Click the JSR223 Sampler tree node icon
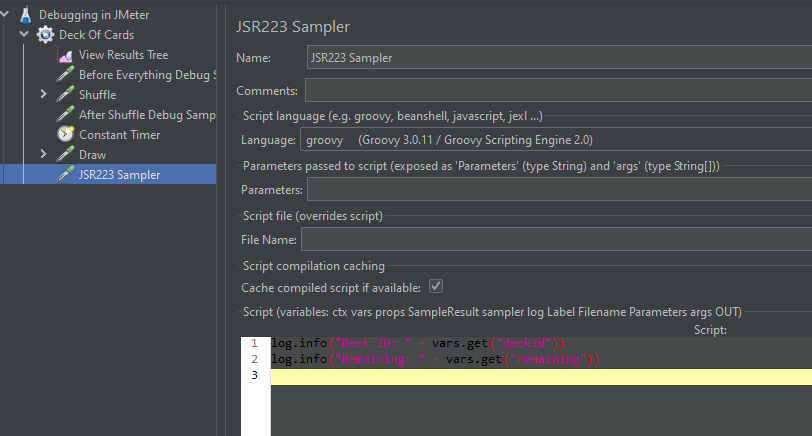 point(65,175)
